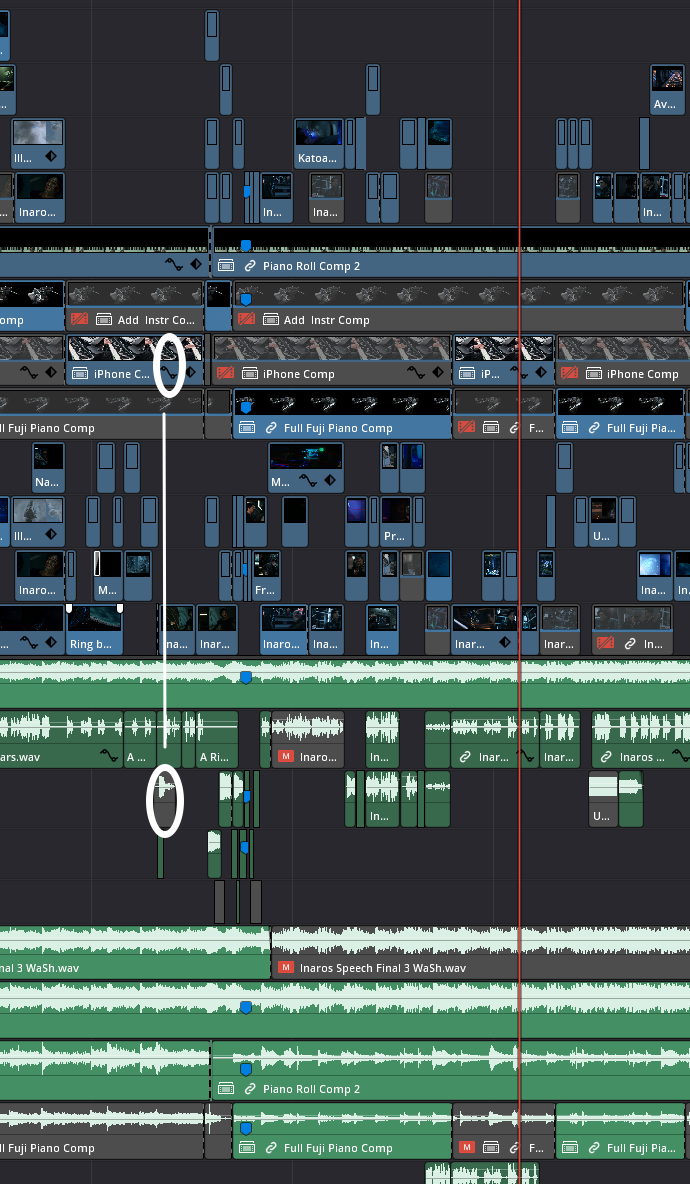The width and height of the screenshot is (690, 1184).
Task: Select the Ring b... video clip
Action: coord(93,632)
